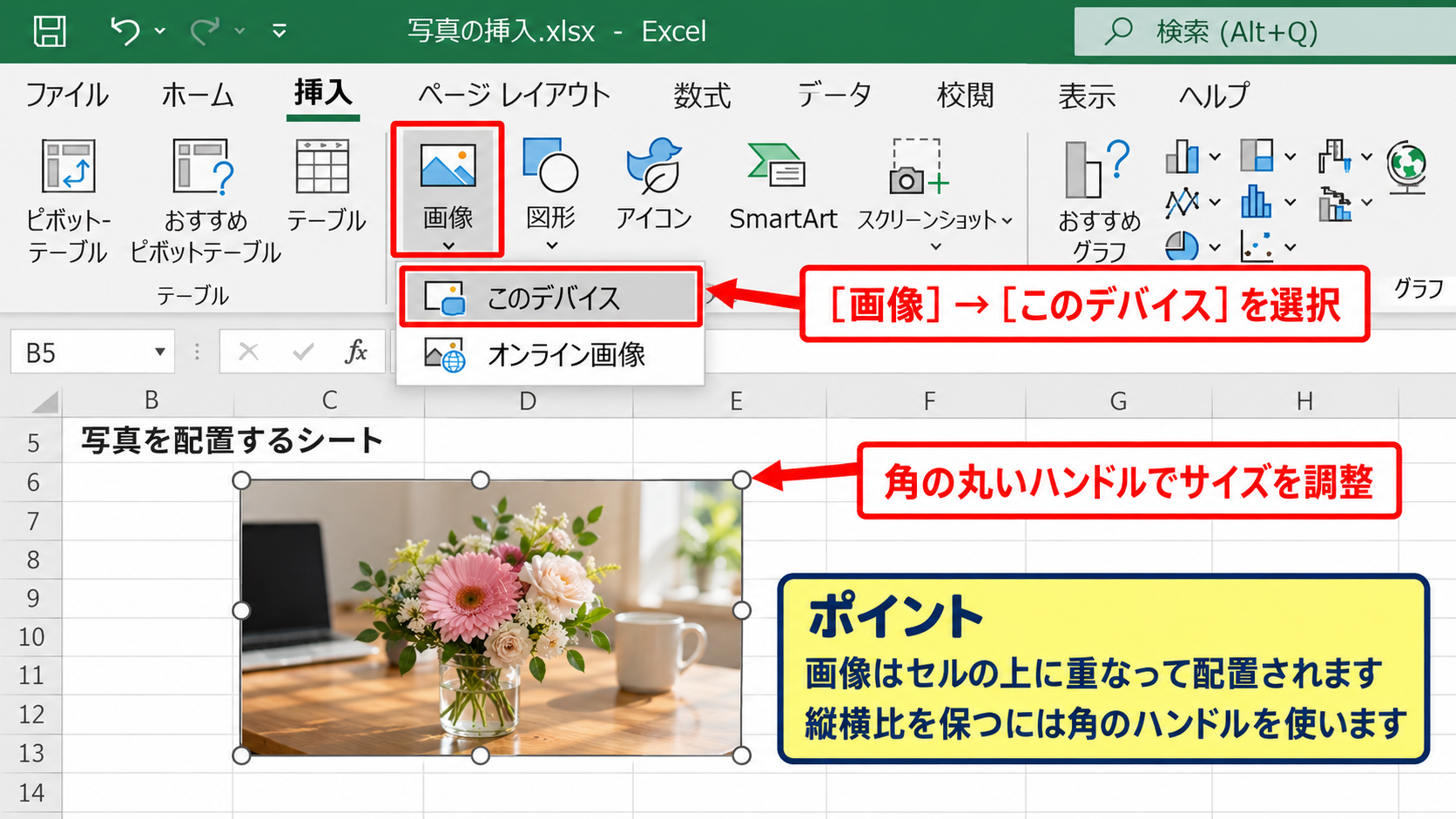The width and height of the screenshot is (1456, 819).
Task: Expand scatter chart dropdown arrow
Action: click(1291, 248)
